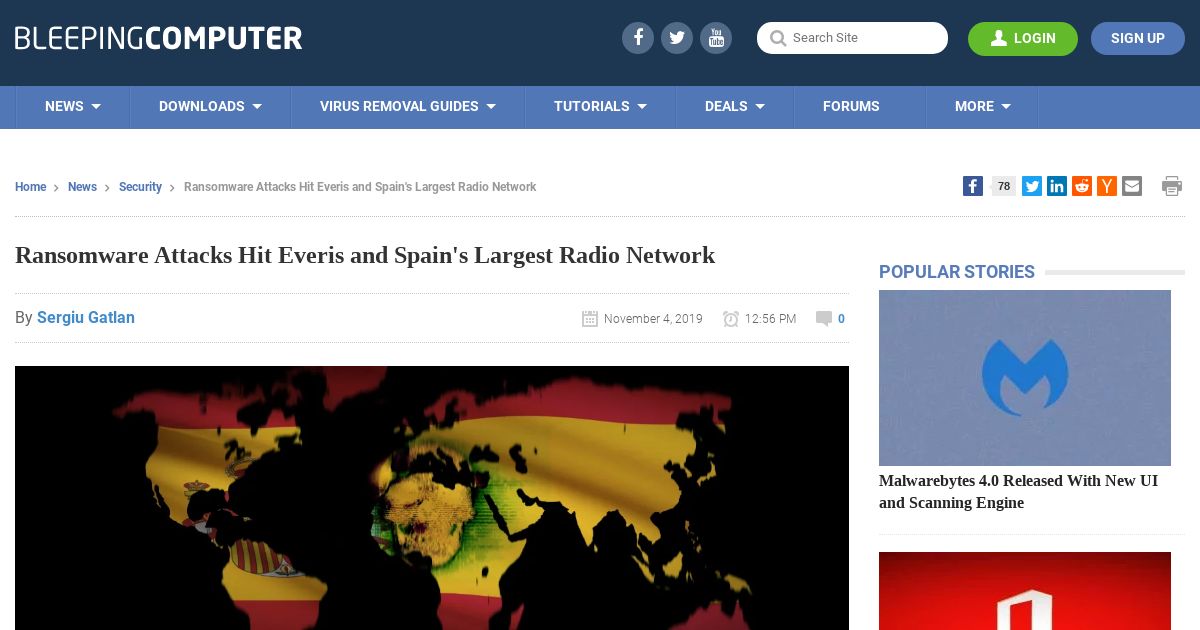1200x630 pixels.
Task: Expand the More dropdown menu
Action: click(983, 106)
